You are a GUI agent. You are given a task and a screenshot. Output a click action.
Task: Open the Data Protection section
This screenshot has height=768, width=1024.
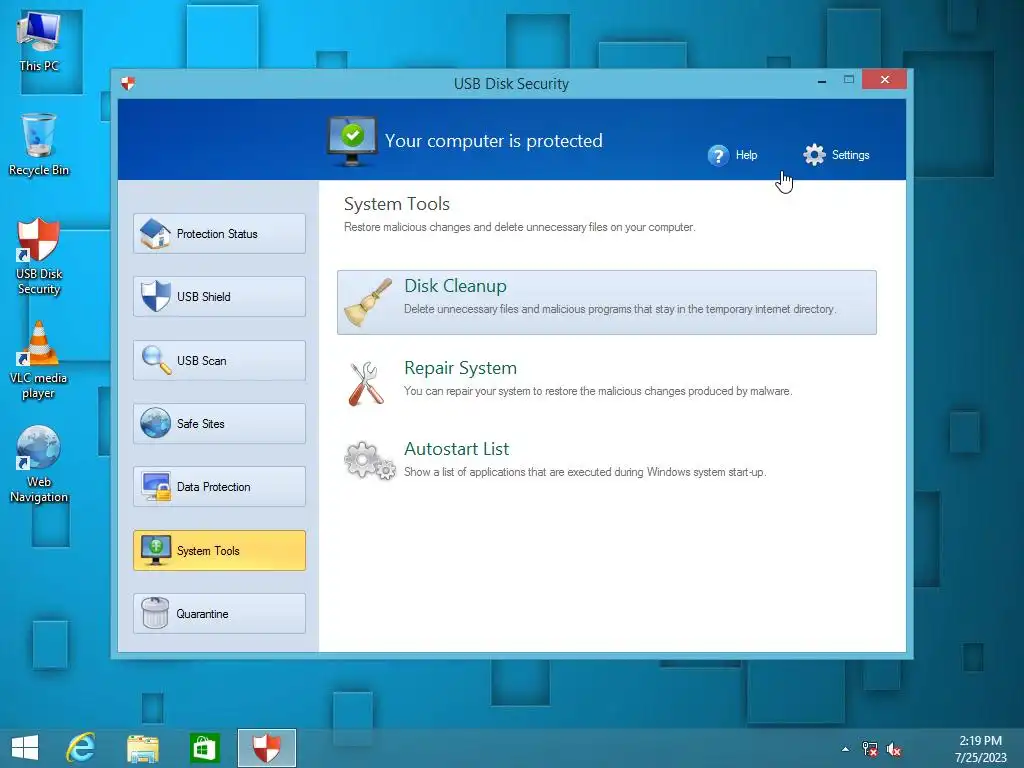coord(219,487)
